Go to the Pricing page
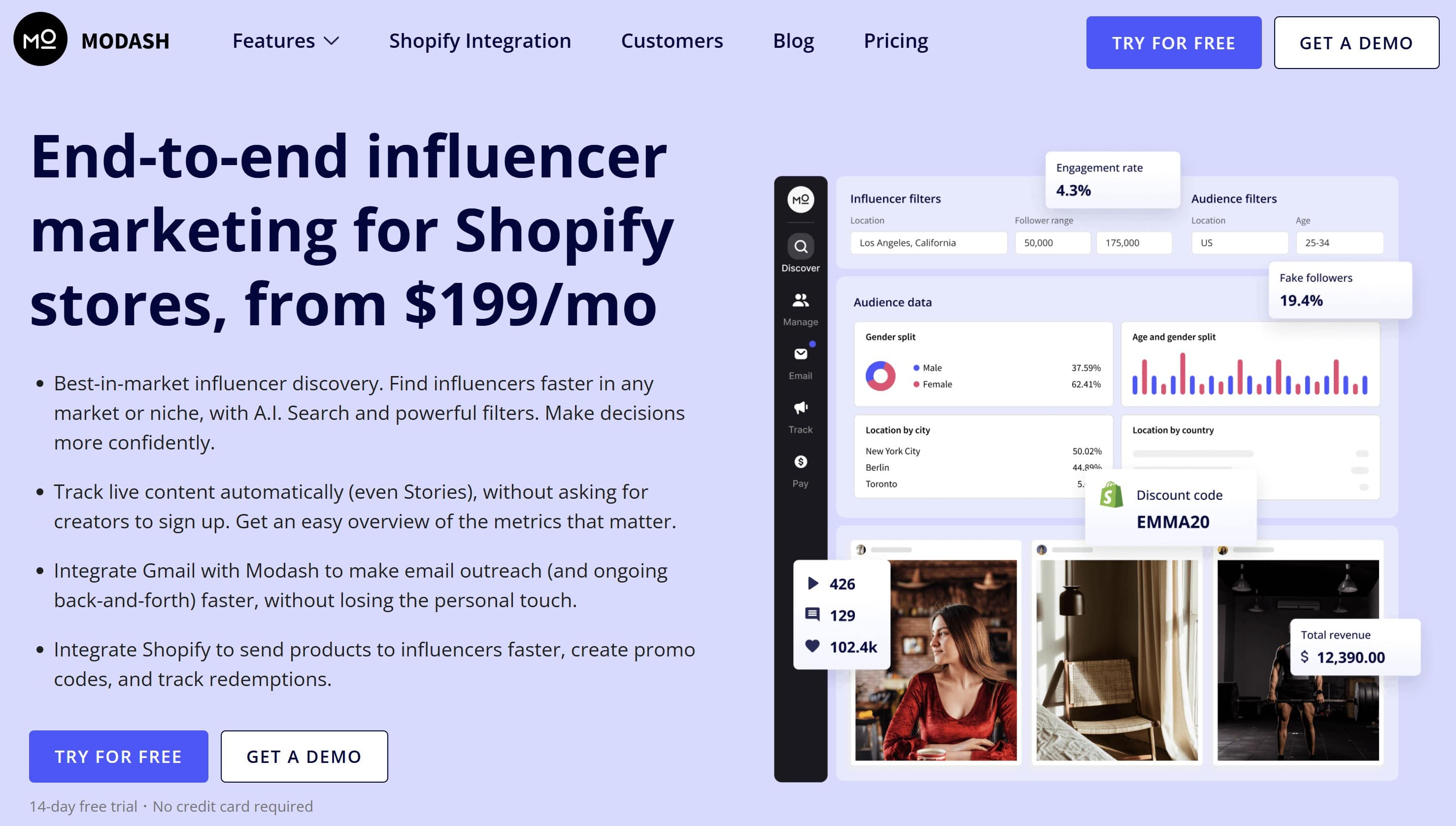This screenshot has width=1456, height=826. (895, 41)
